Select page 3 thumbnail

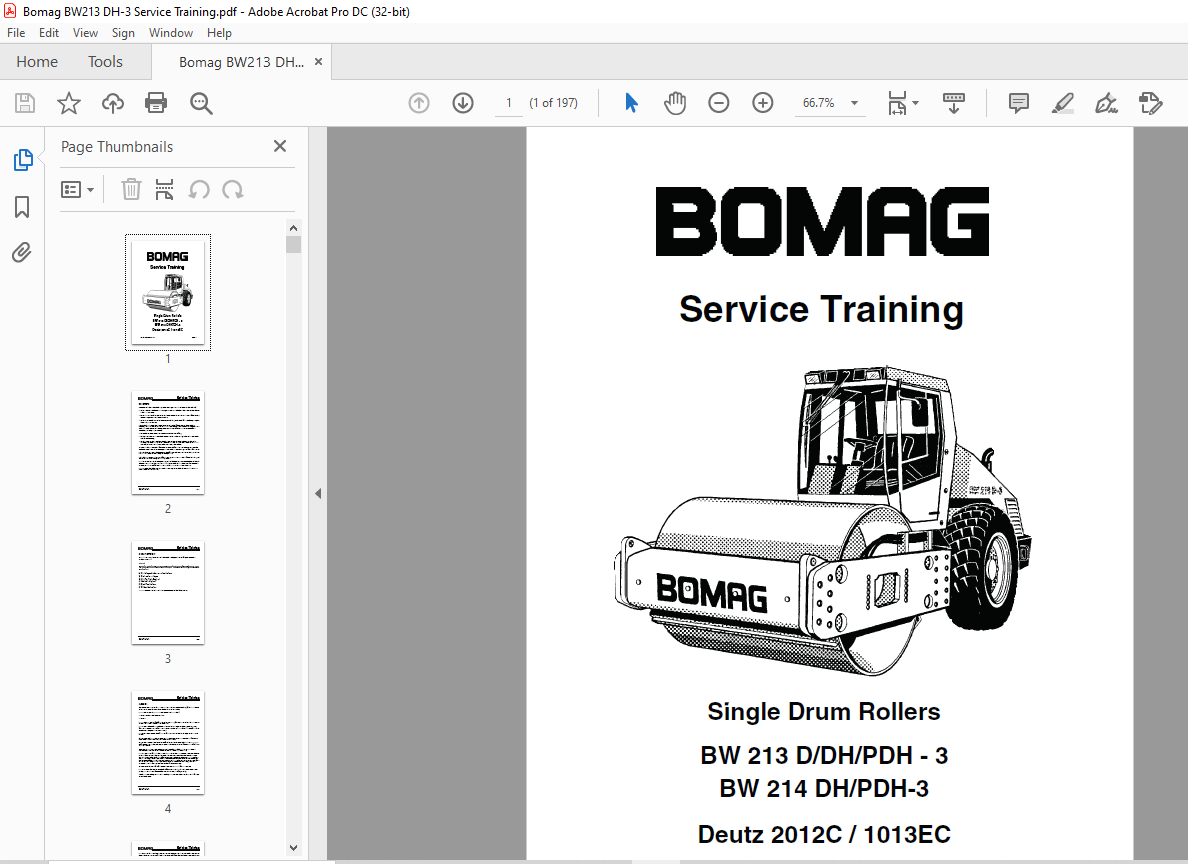pyautogui.click(x=167, y=593)
